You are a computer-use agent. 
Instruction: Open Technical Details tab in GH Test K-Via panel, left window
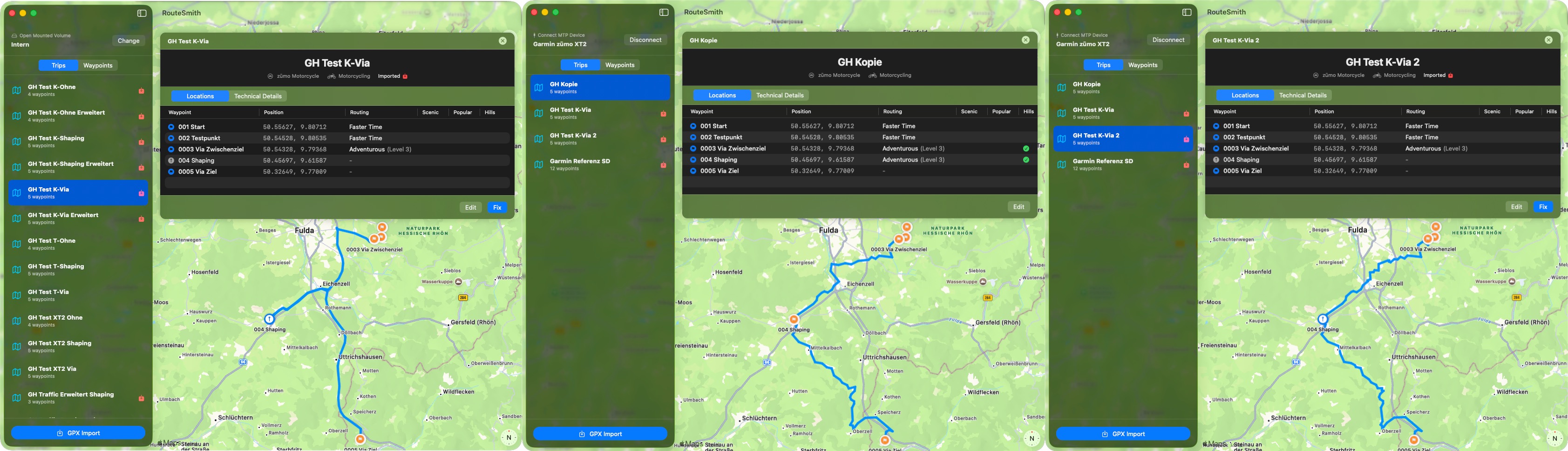[x=258, y=96]
